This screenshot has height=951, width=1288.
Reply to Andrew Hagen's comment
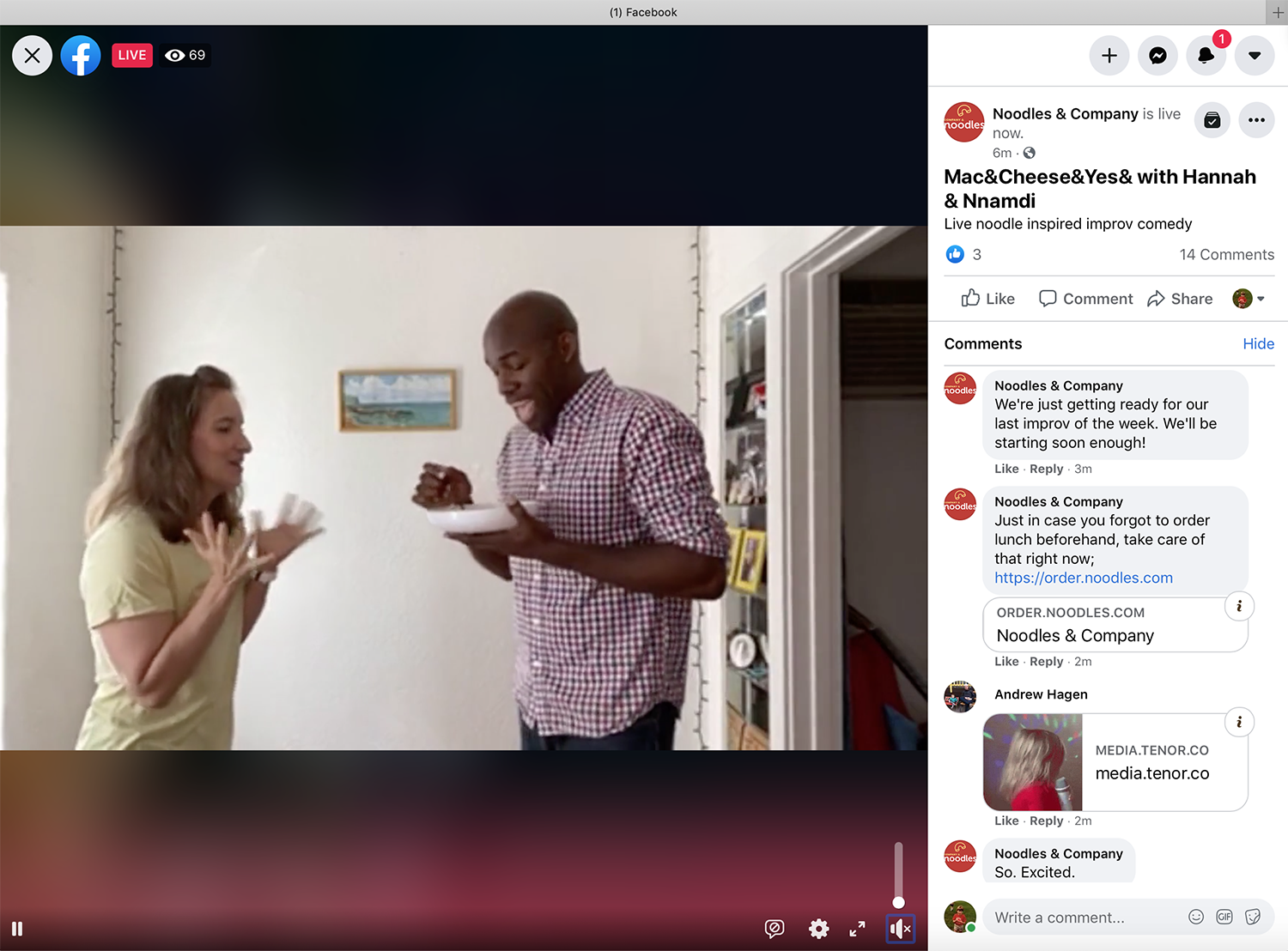[x=1046, y=821]
